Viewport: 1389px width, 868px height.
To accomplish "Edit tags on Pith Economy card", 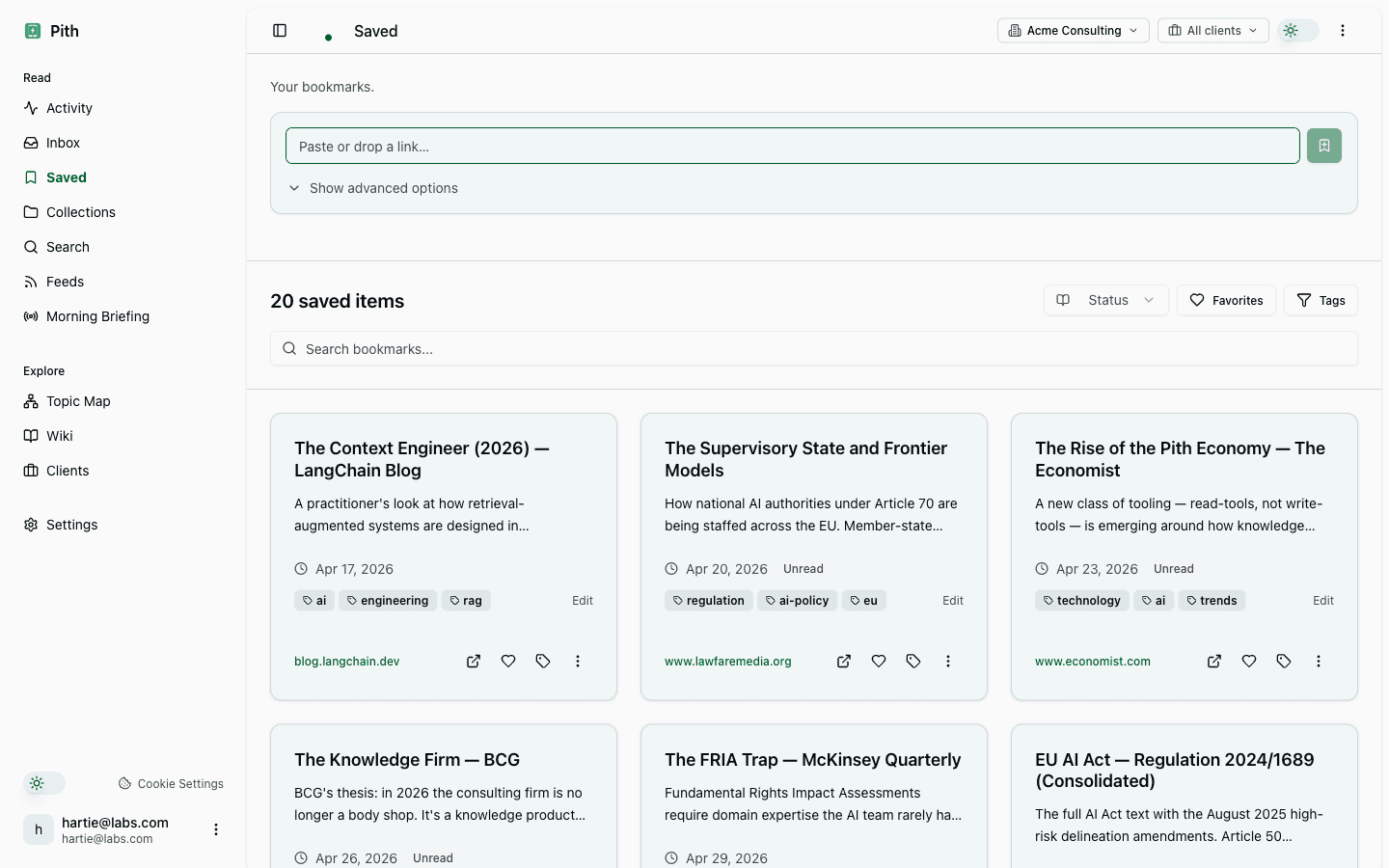I will [1323, 601].
